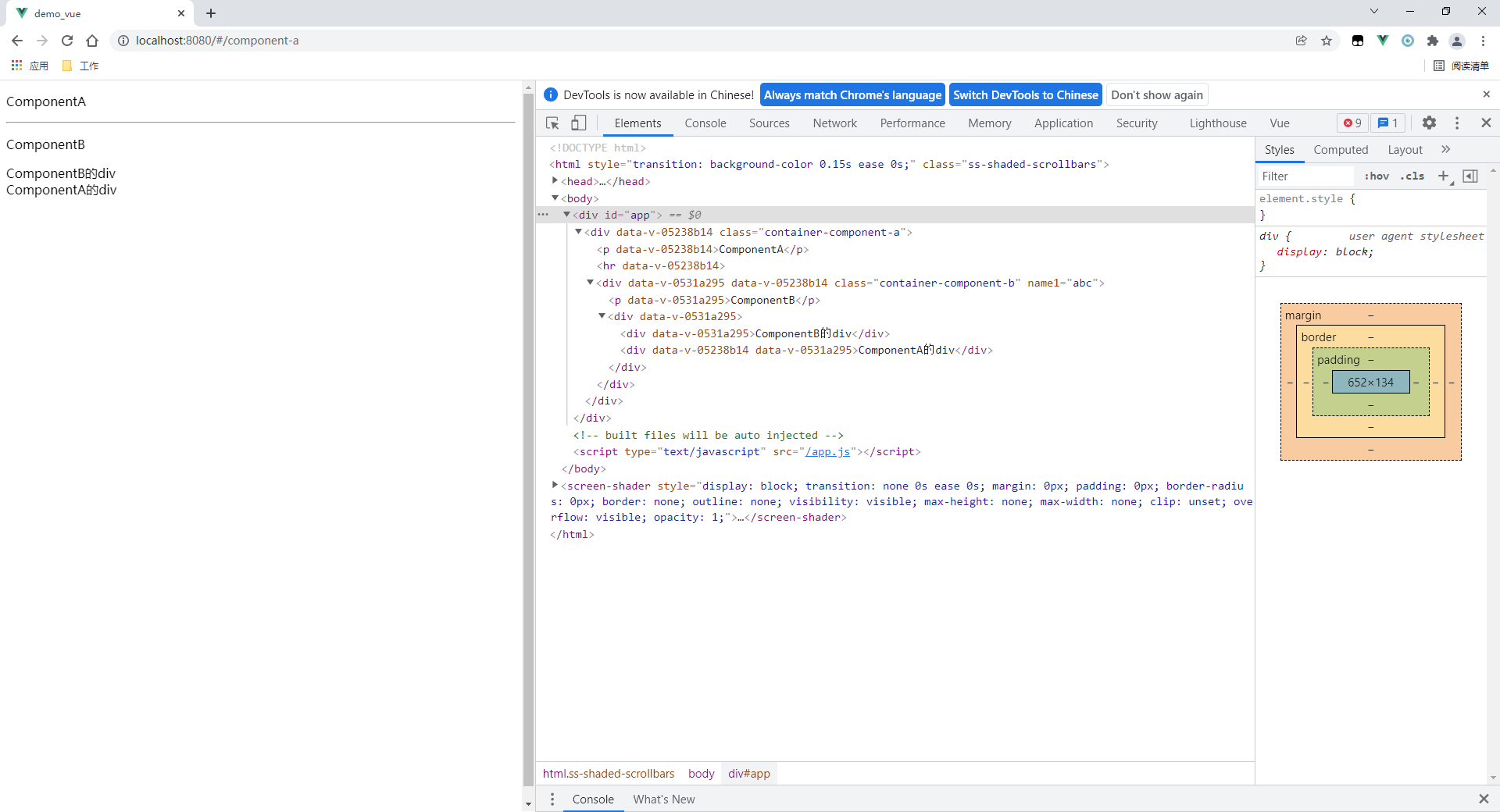Viewport: 1500px width, 812px height.
Task: Click Switch DevTools to Chinese button
Action: click(1026, 94)
